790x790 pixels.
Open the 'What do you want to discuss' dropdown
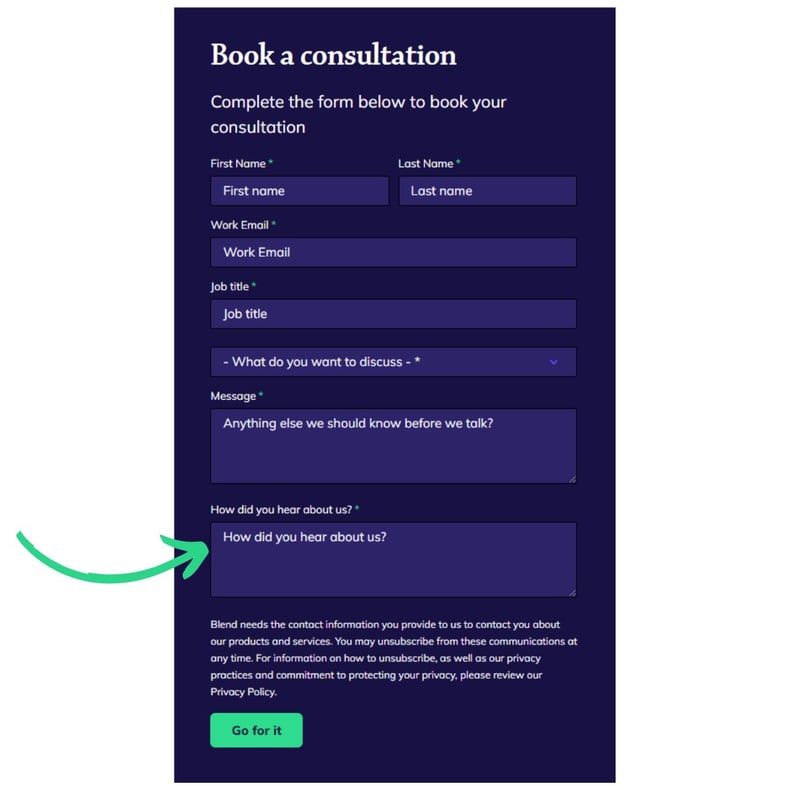pyautogui.click(x=393, y=362)
